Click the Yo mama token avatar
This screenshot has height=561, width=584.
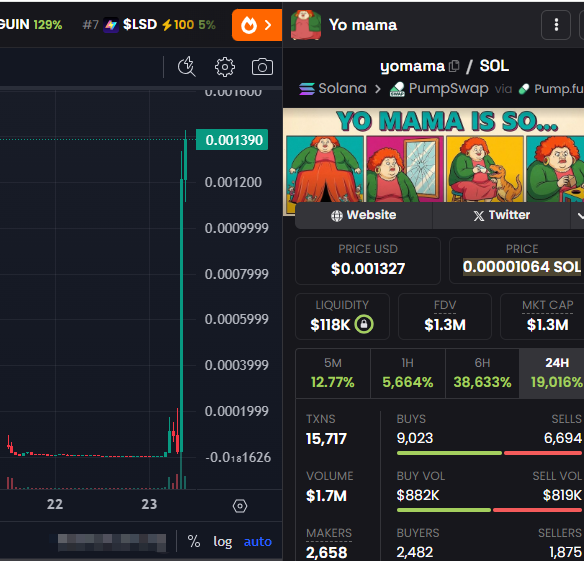[x=306, y=25]
